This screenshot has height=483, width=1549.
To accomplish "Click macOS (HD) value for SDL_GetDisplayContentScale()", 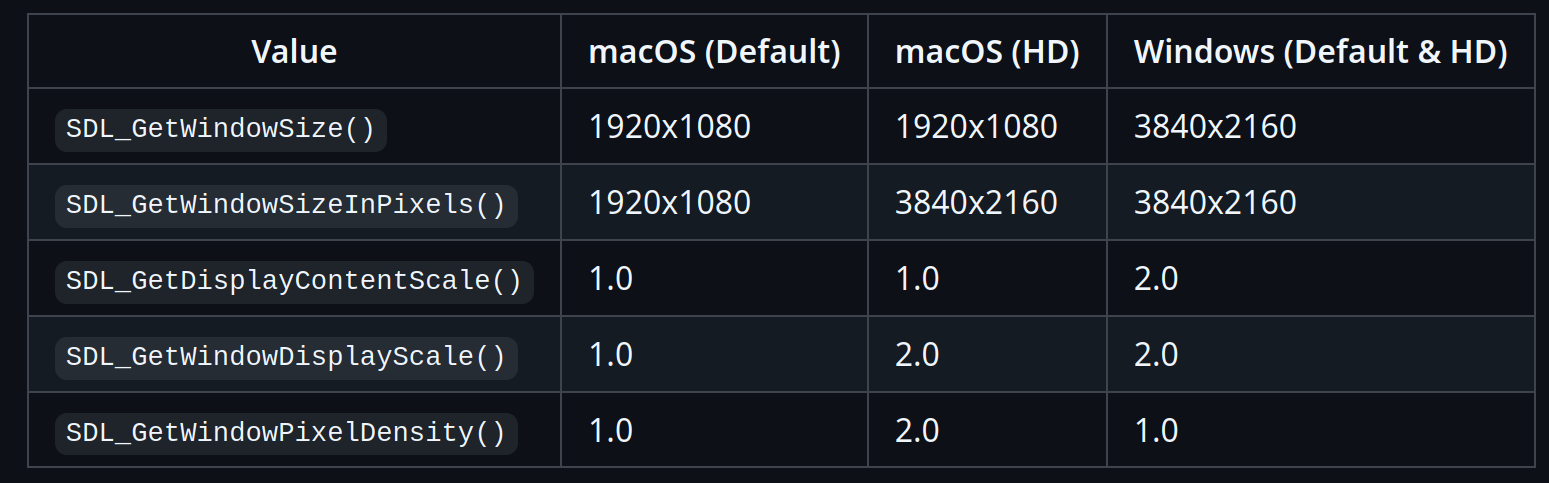I will click(917, 279).
